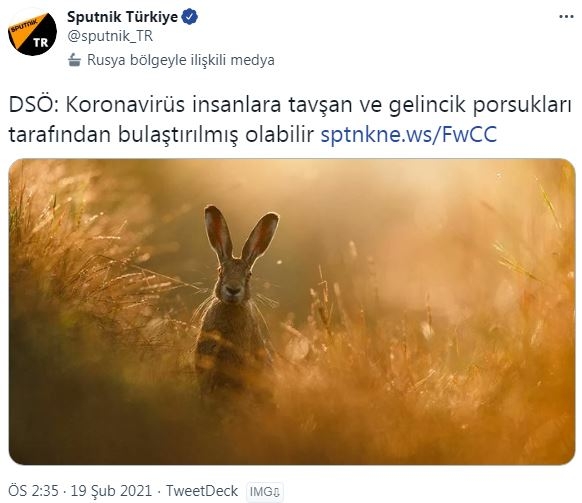This screenshot has height=503, width=582.
Task: Click the state-affiliated media podium icon
Action: [x=75, y=60]
